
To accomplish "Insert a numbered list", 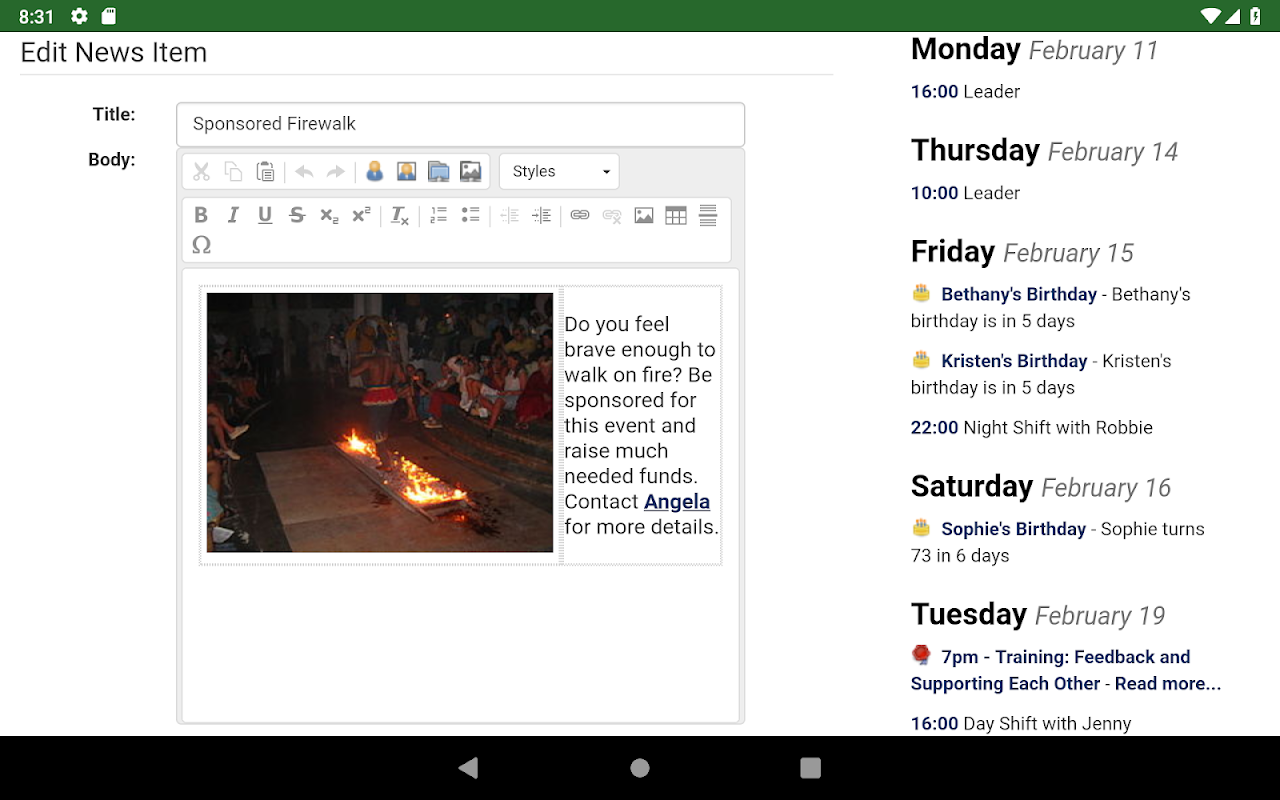I will pyautogui.click(x=438, y=215).
